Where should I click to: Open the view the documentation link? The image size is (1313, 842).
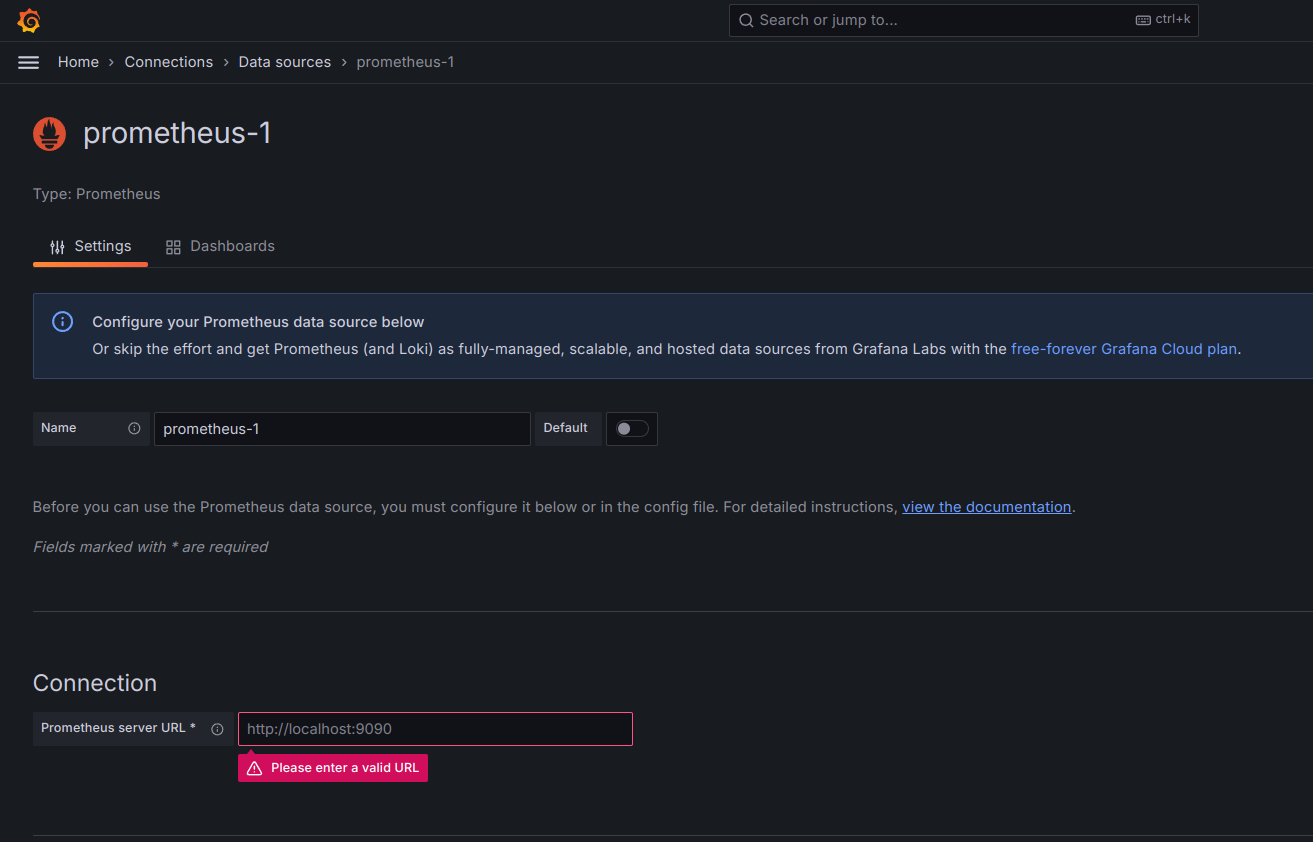986,507
